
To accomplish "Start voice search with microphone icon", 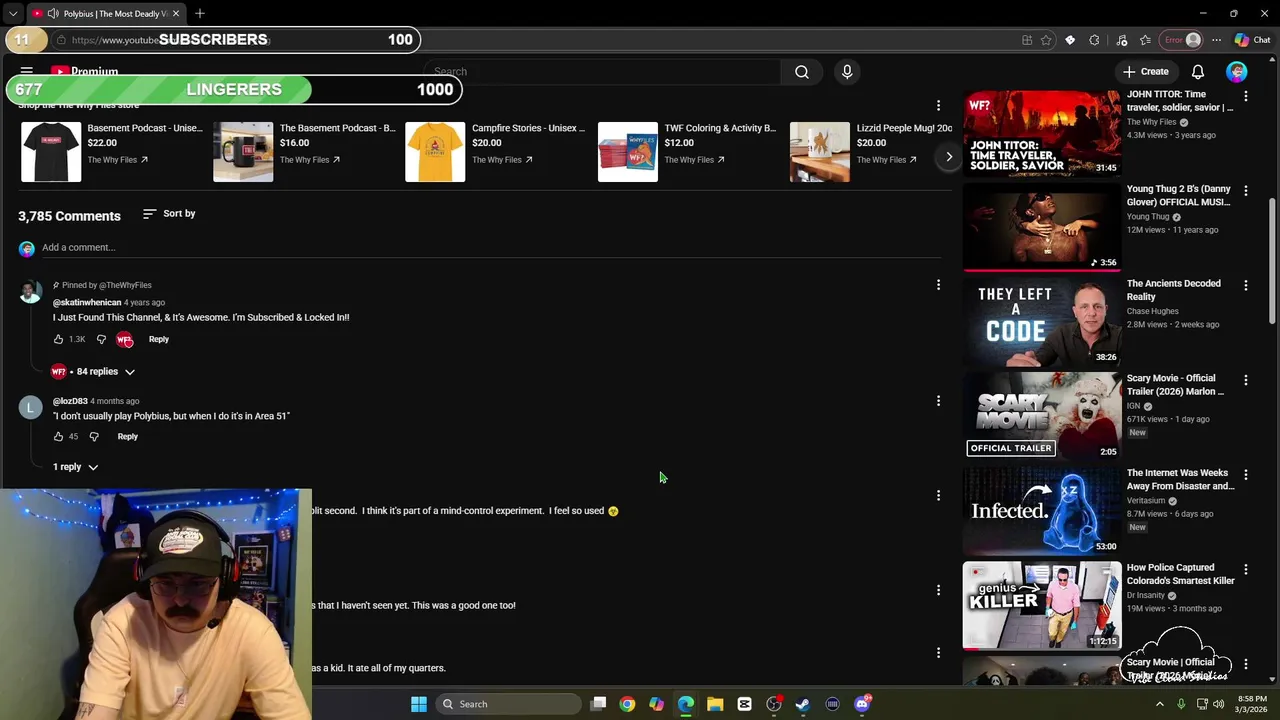I will tap(847, 72).
